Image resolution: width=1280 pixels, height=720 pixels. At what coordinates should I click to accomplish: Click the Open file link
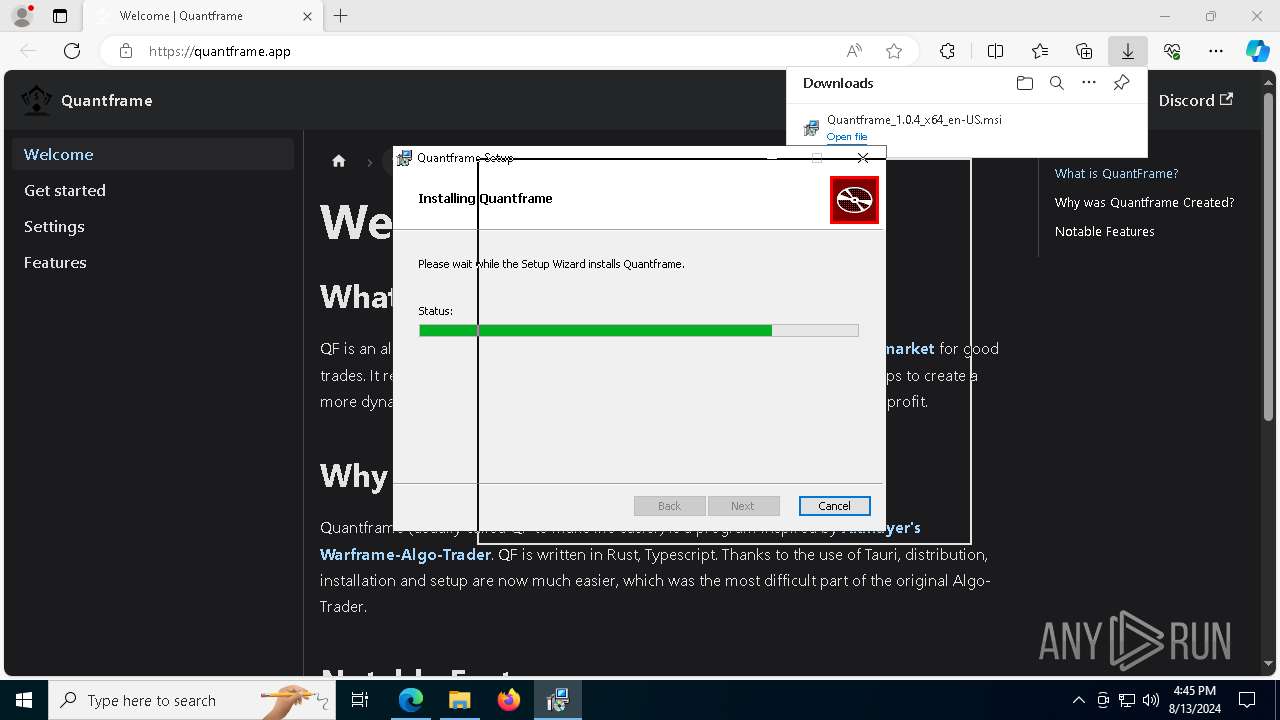pos(847,137)
